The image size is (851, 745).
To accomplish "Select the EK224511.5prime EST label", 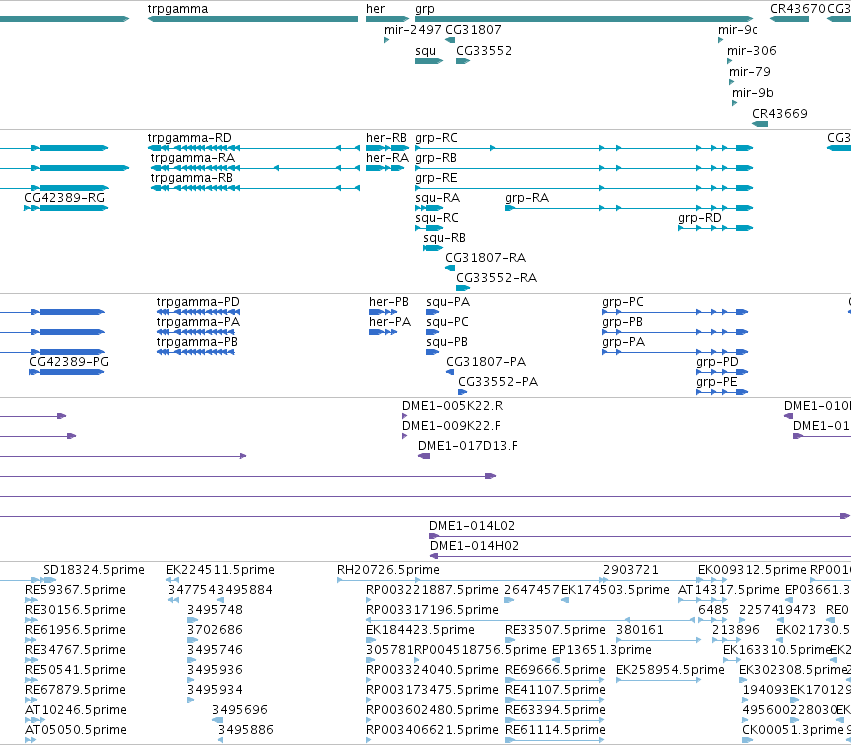I will coord(220,570).
